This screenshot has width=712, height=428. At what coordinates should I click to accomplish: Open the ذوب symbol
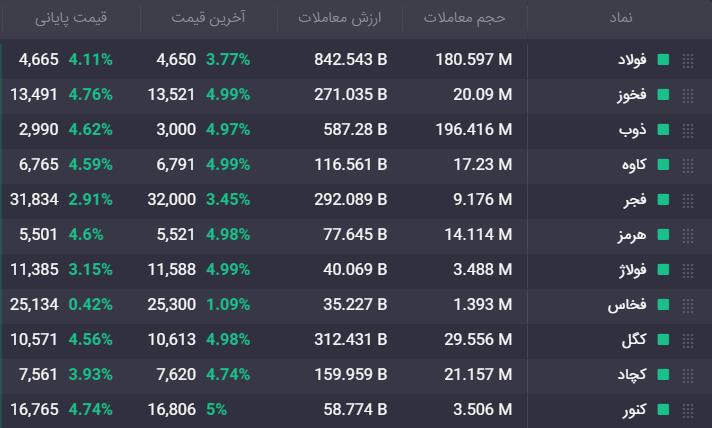point(632,130)
